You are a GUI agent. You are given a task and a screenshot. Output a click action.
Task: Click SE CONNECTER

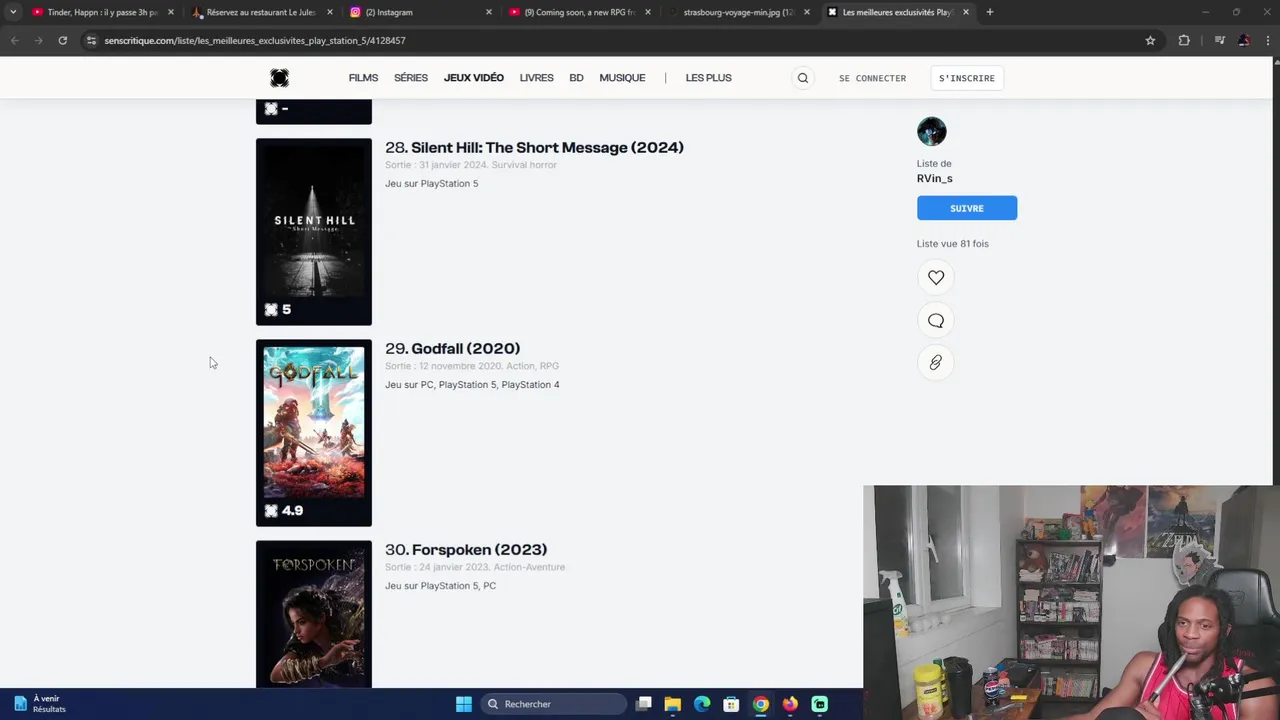(x=872, y=78)
